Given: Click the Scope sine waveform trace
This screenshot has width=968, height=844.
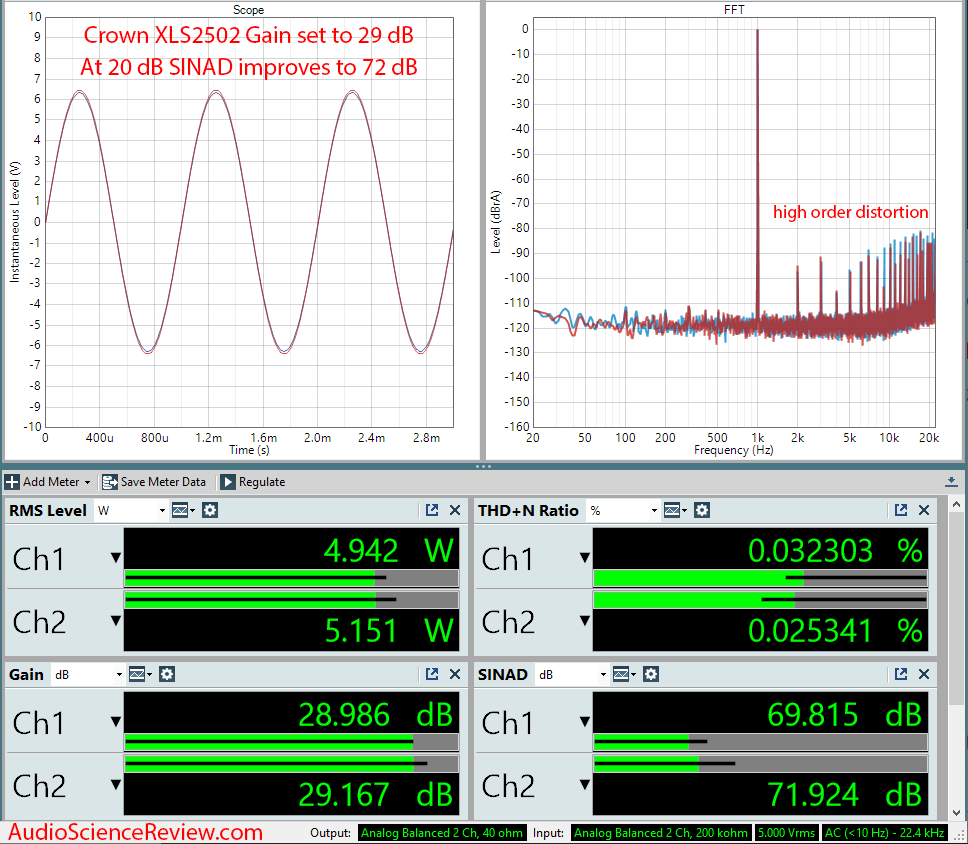Looking at the screenshot, I should (248, 221).
